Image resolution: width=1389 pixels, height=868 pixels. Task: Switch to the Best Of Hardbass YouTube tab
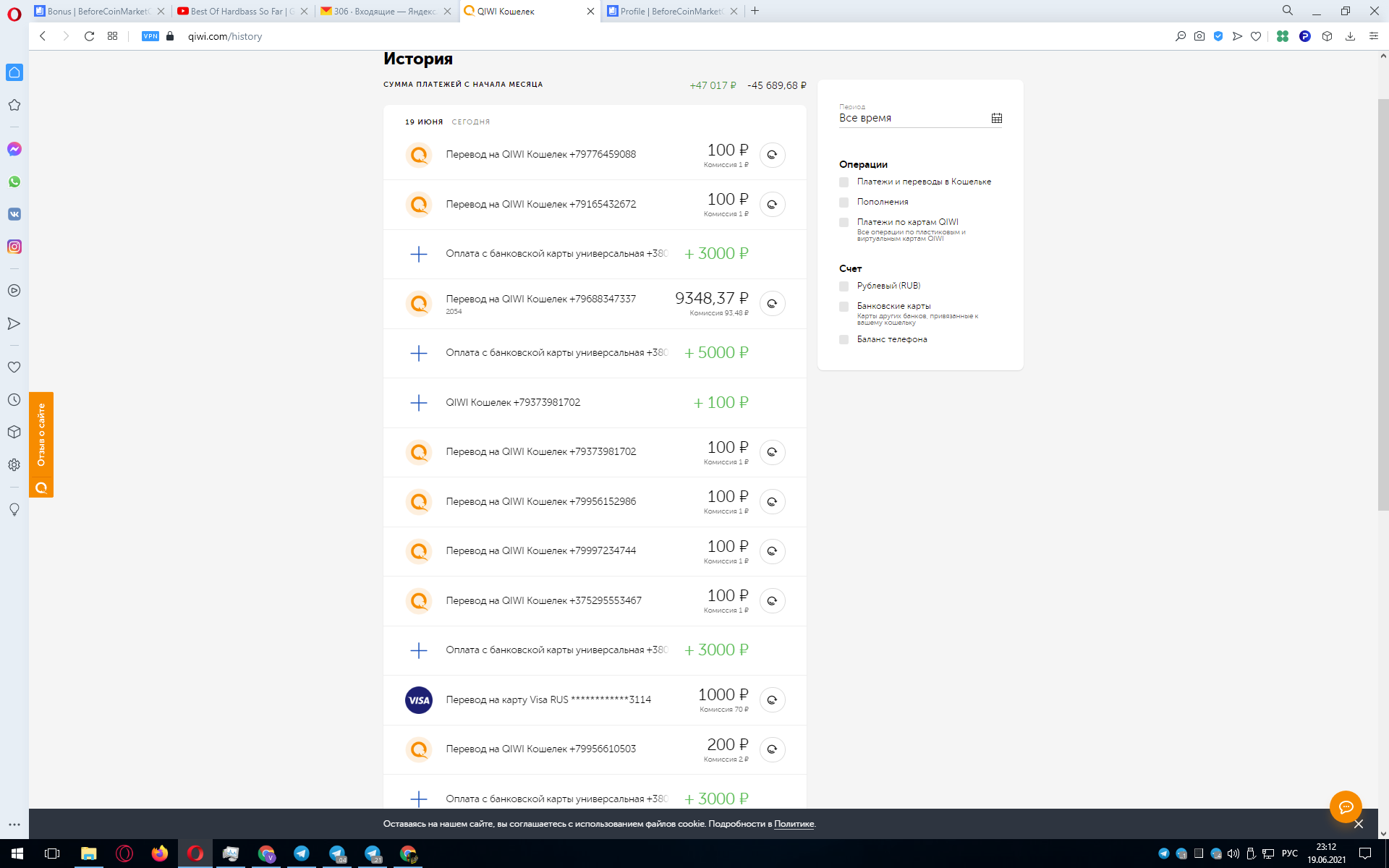click(242, 11)
